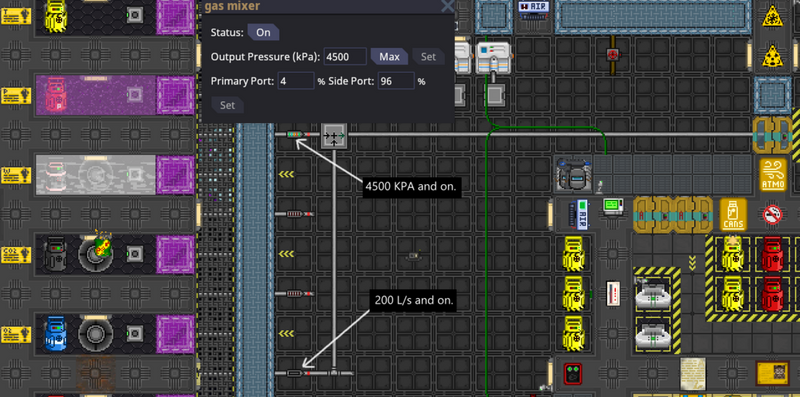The width and height of the screenshot is (800, 397).
Task: Click the lower red canister
Action: (772, 293)
